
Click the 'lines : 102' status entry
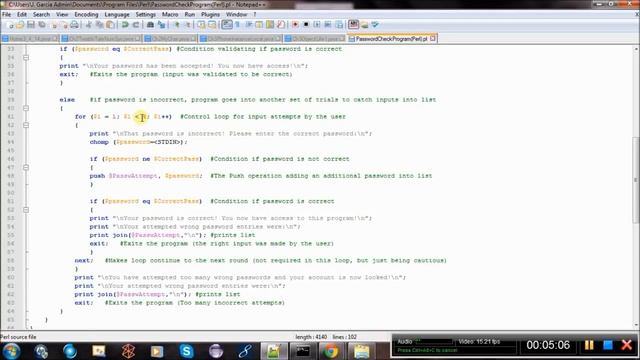click(x=344, y=337)
